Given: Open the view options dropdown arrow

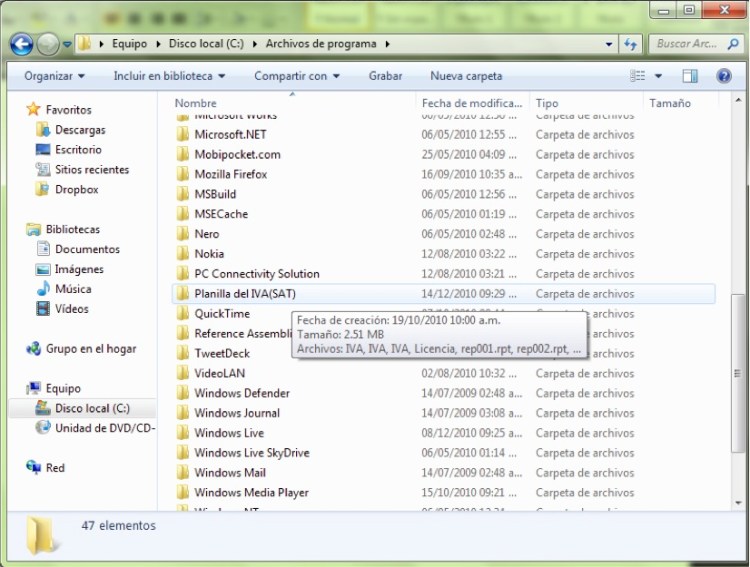Looking at the screenshot, I should point(659,76).
